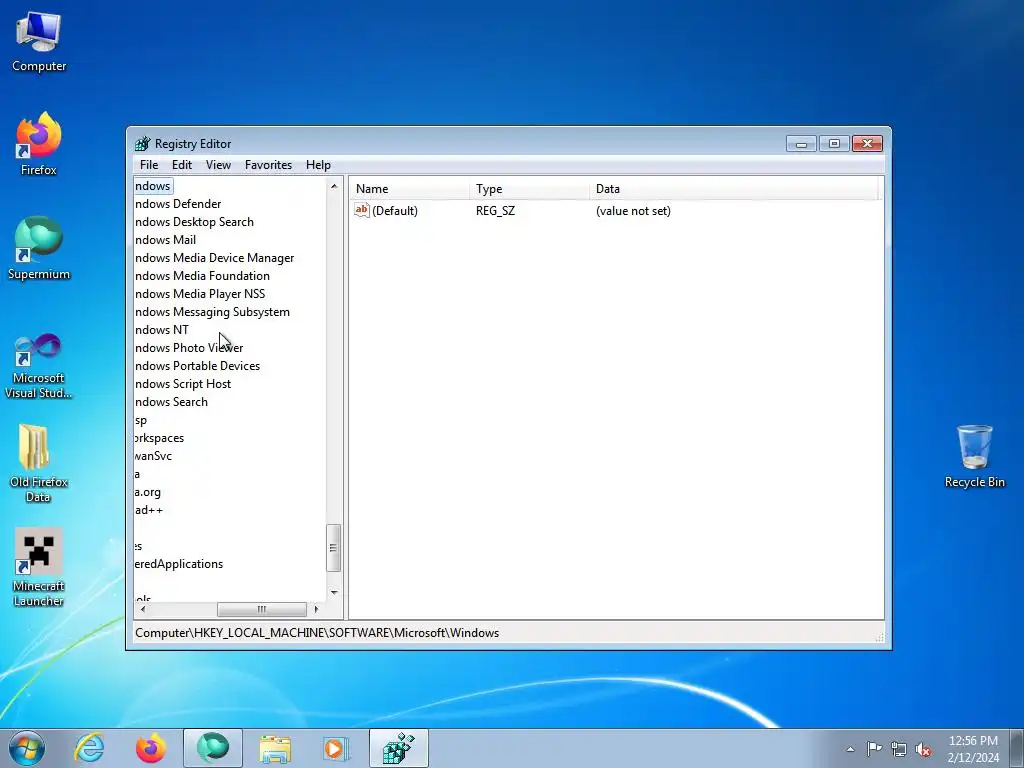The image size is (1024, 768).
Task: Click the tree's vertical scrollbar up arrow
Action: tap(334, 186)
